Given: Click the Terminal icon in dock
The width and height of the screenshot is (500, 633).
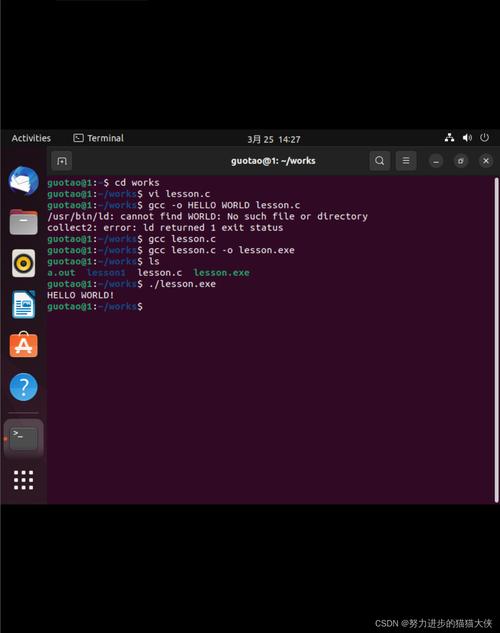Looking at the screenshot, I should click(23, 438).
